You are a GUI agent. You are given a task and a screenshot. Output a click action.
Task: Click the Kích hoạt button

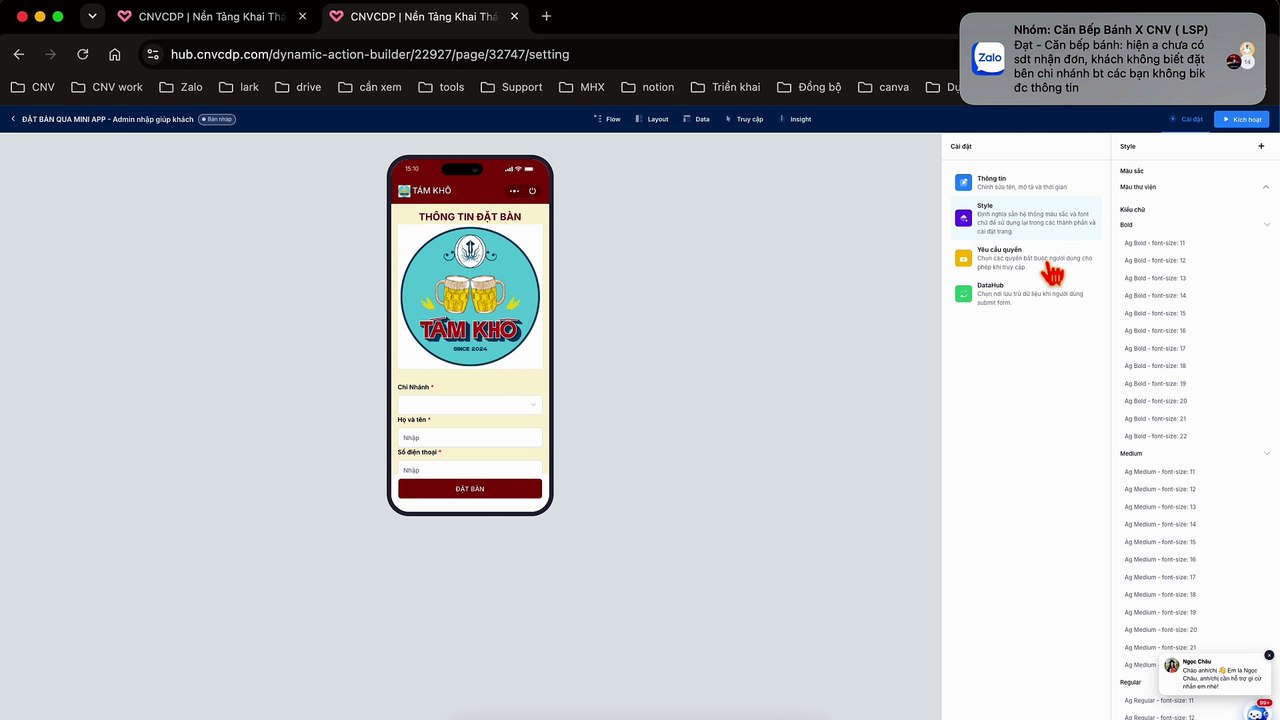[x=1241, y=119]
